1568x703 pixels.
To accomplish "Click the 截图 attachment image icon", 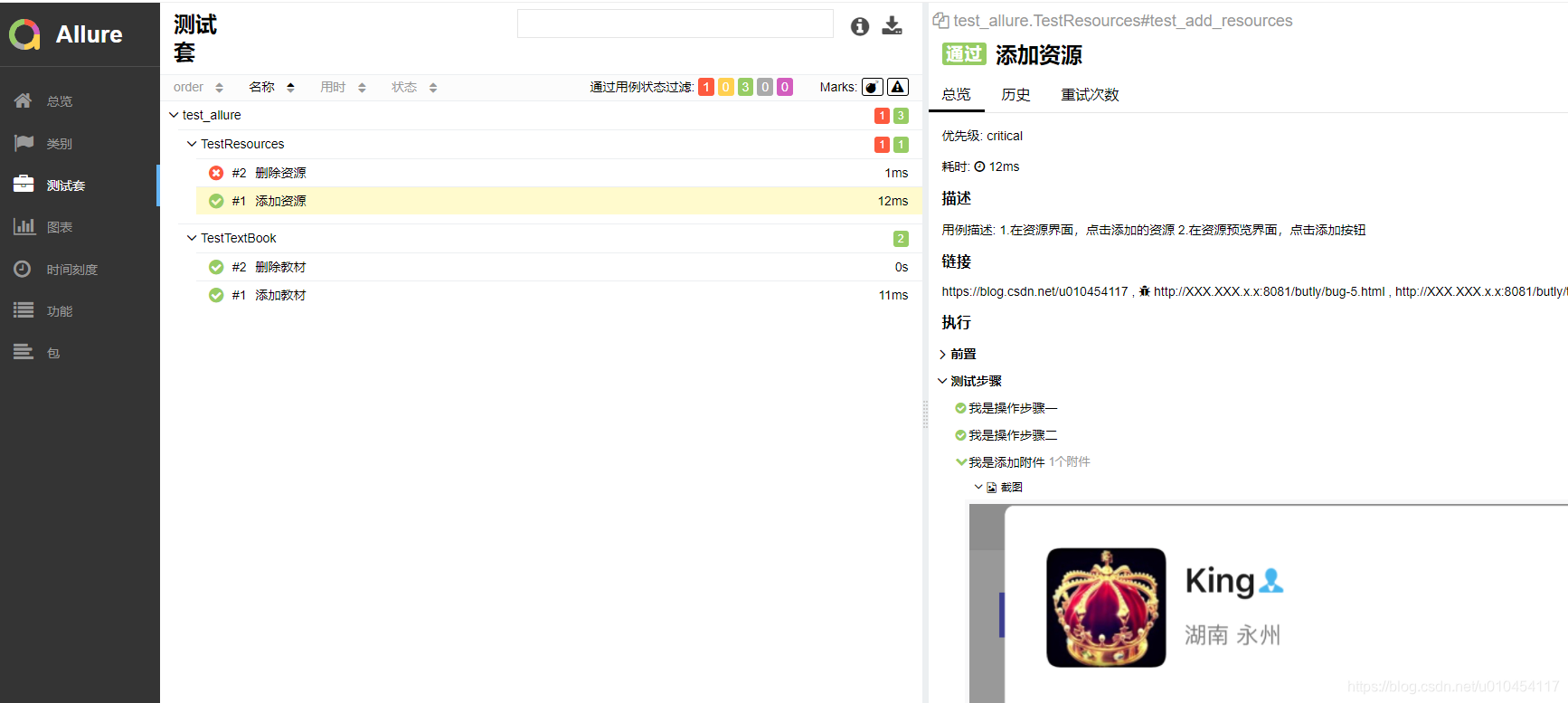I will point(992,488).
